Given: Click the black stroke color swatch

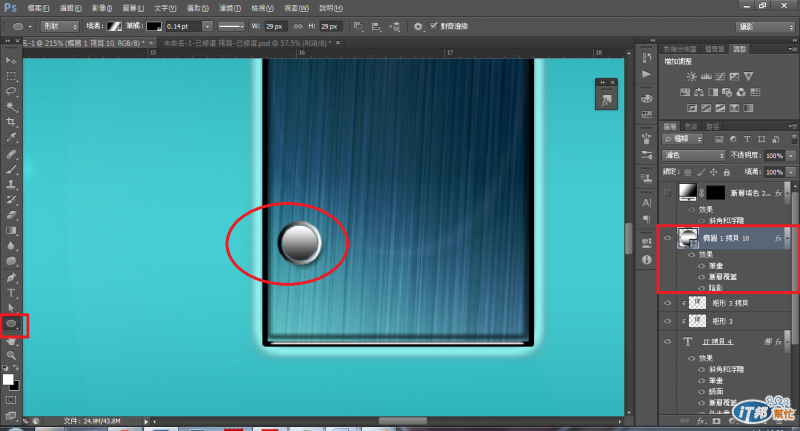Looking at the screenshot, I should tap(154, 26).
